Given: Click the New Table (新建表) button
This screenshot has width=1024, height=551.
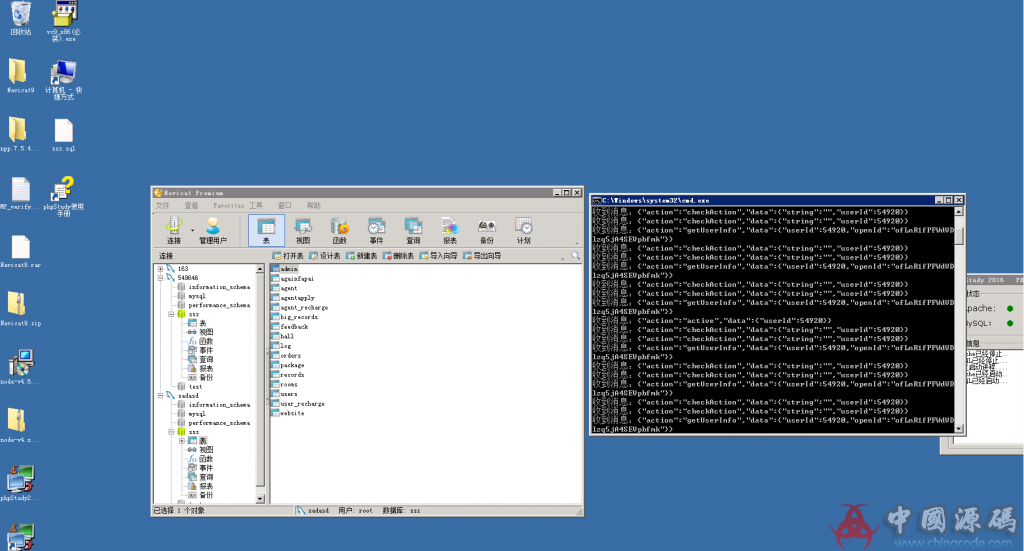Looking at the screenshot, I should tap(362, 256).
